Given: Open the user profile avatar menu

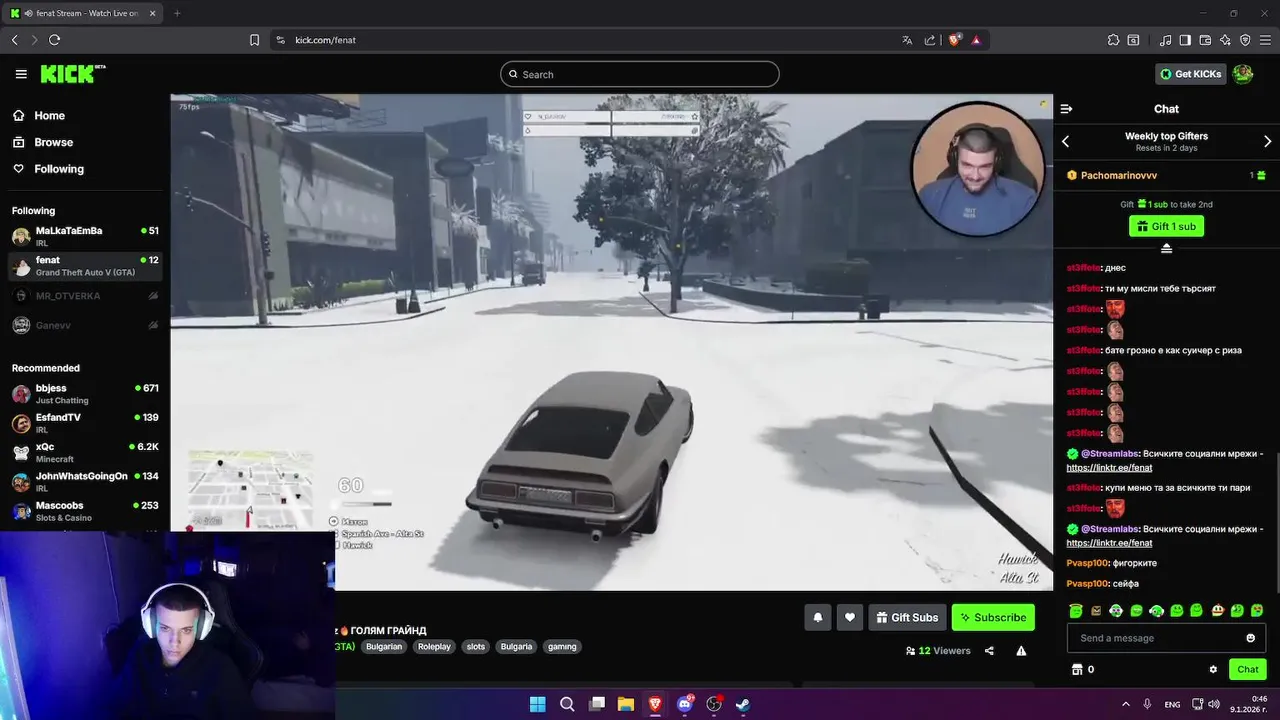Looking at the screenshot, I should click(x=1243, y=74).
